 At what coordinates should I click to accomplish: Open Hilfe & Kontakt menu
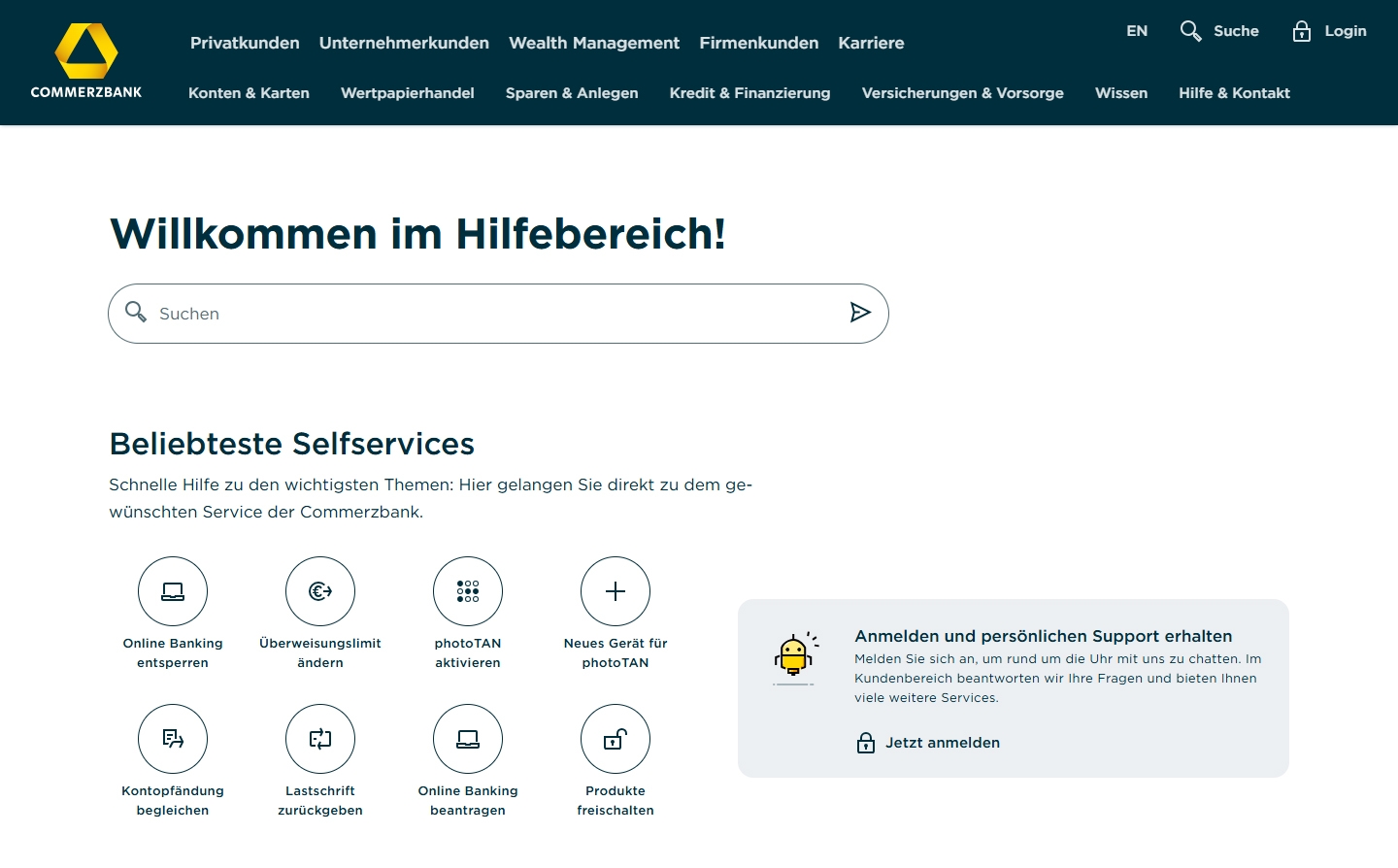coord(1234,93)
